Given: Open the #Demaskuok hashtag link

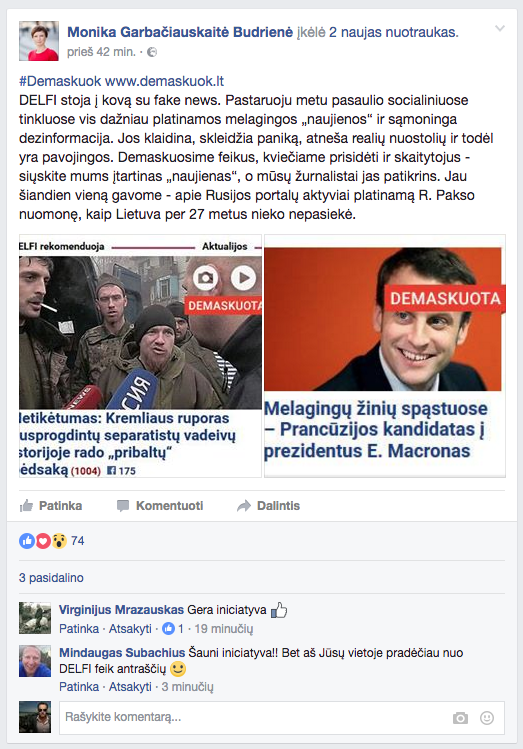Looking at the screenshot, I should [60, 81].
